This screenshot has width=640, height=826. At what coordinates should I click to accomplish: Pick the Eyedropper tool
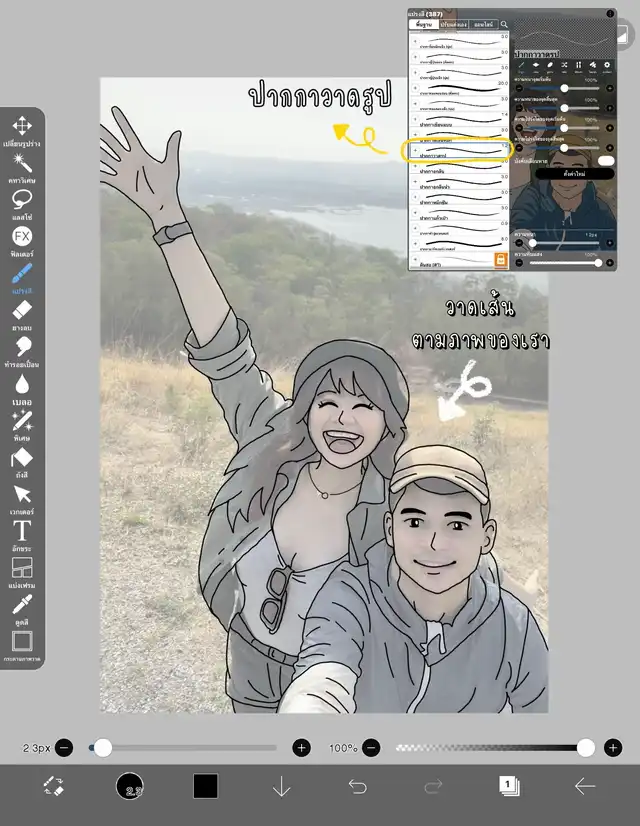pos(21,604)
